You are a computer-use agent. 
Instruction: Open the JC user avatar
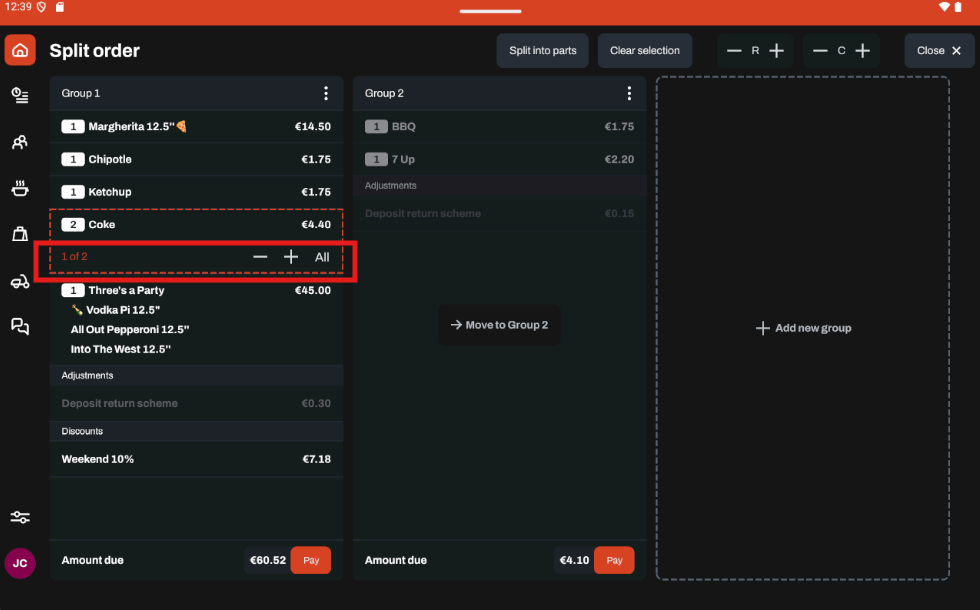(20, 563)
